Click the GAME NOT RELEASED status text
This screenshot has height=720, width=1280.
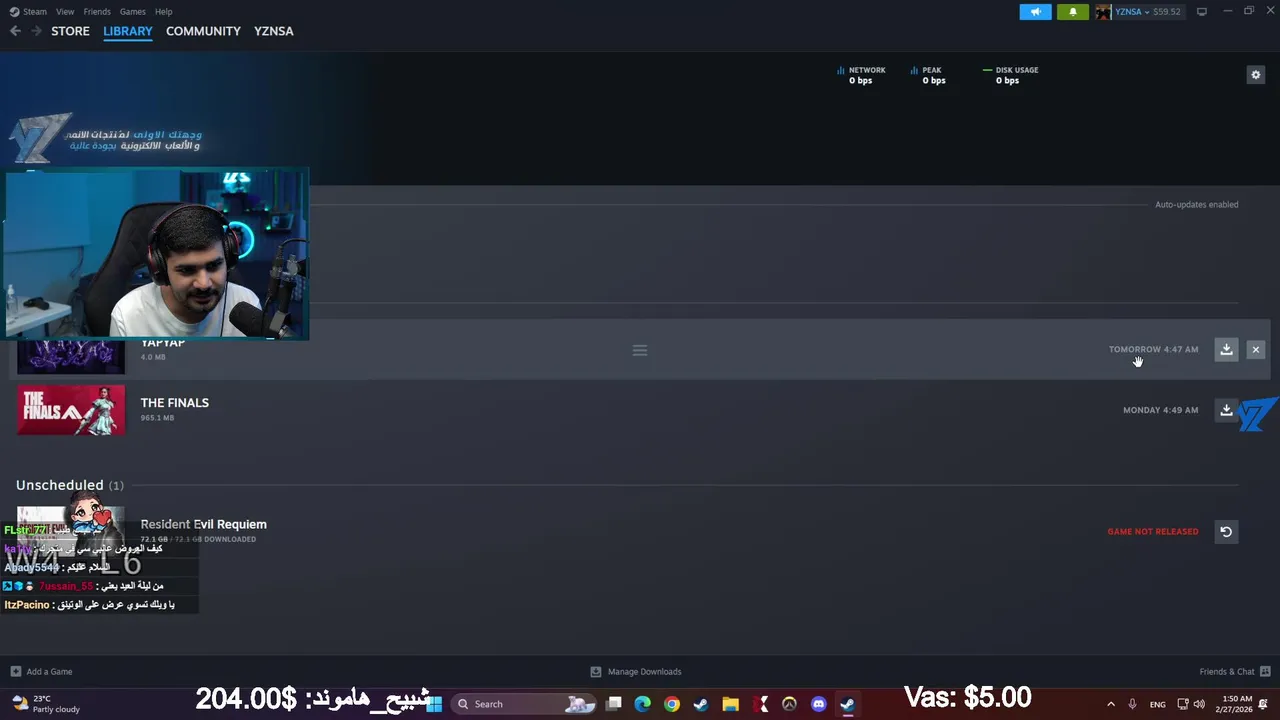pyautogui.click(x=1152, y=532)
